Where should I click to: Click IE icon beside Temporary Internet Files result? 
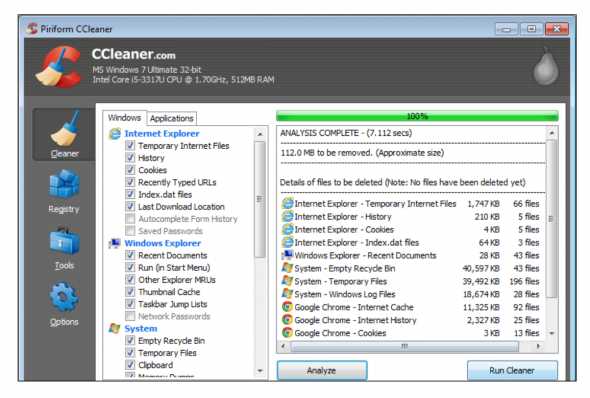click(x=287, y=204)
